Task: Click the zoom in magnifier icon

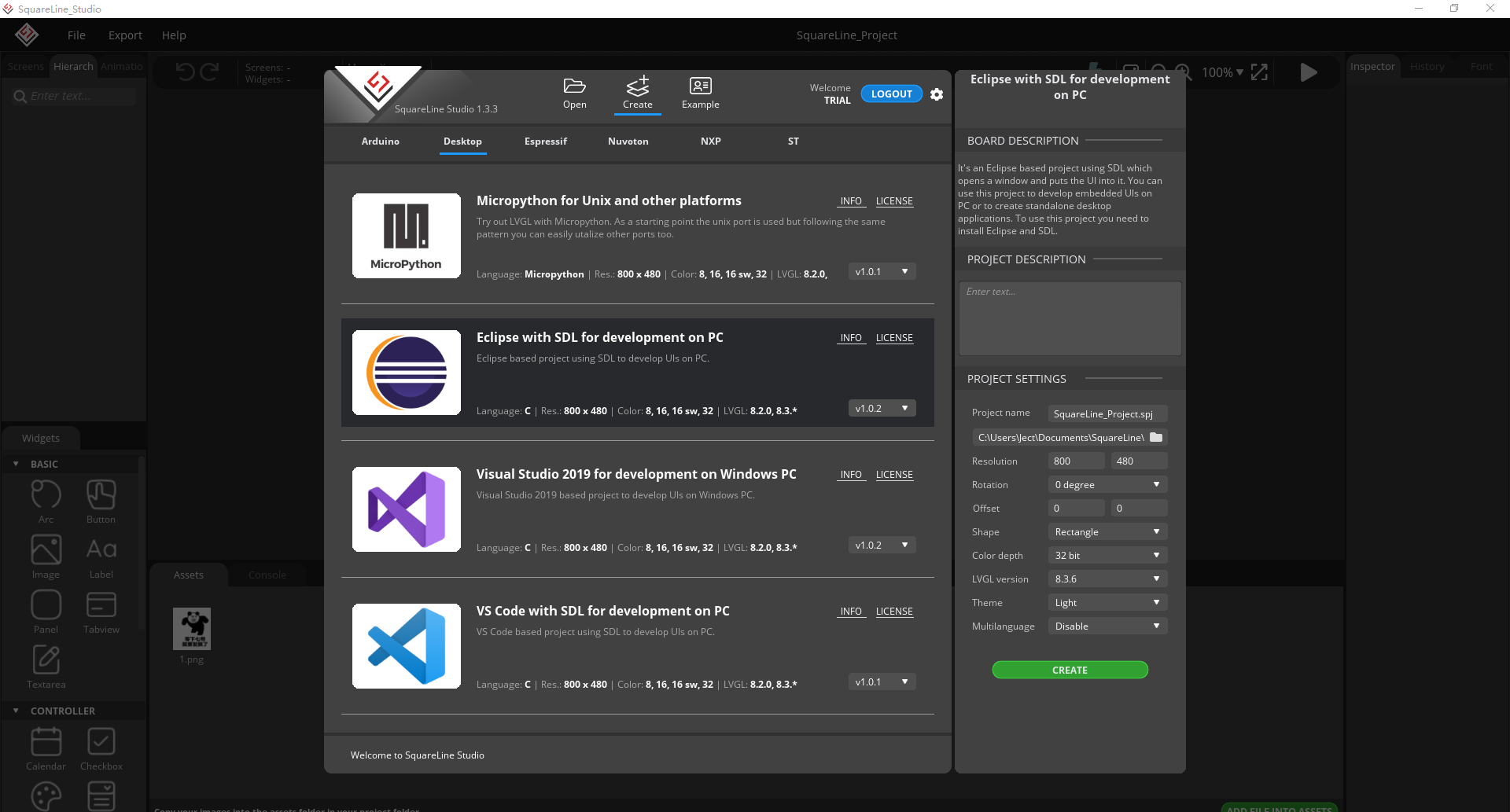Action: (x=1183, y=72)
